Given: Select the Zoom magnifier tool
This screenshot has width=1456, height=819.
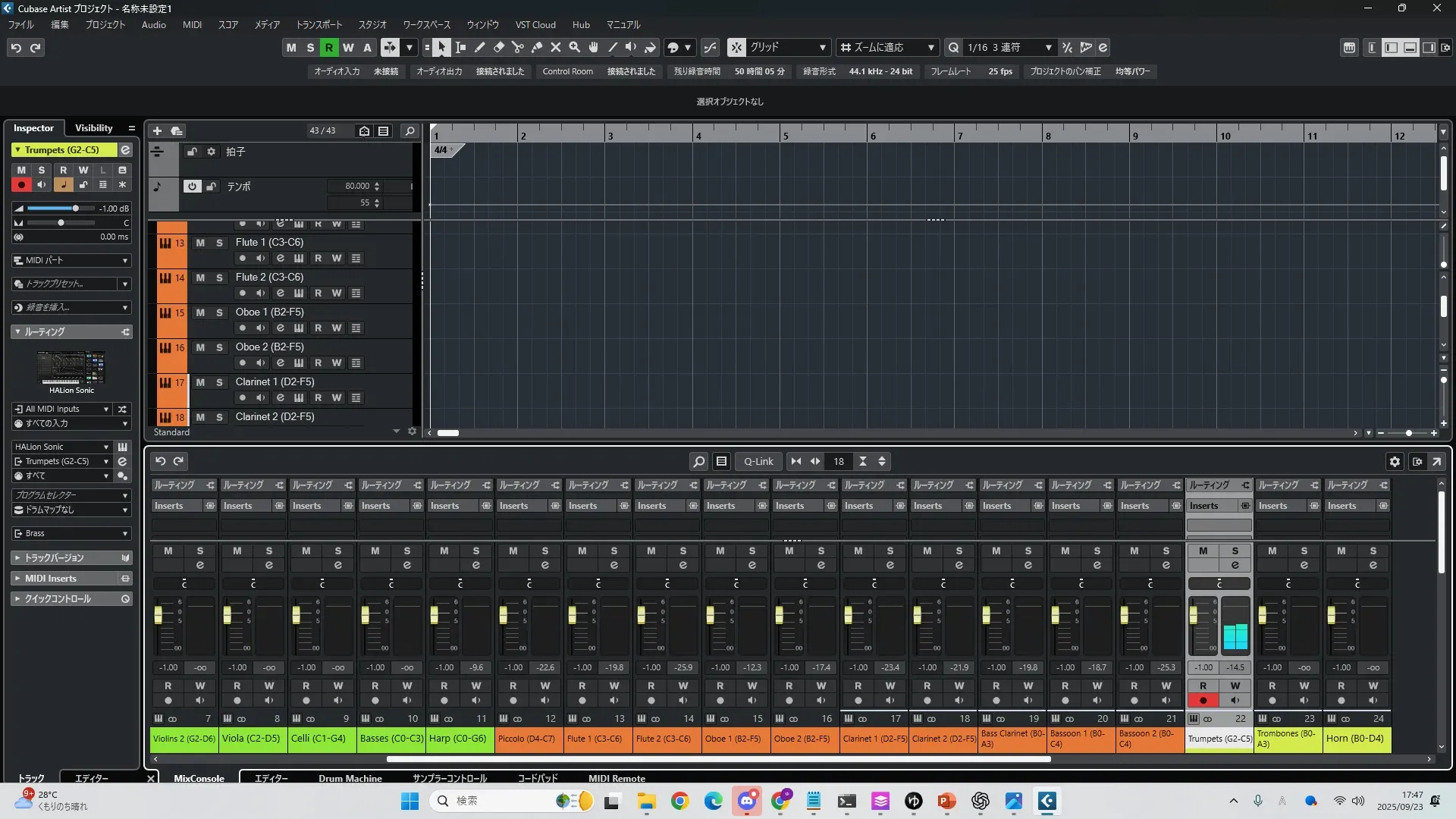Looking at the screenshot, I should click(x=575, y=48).
